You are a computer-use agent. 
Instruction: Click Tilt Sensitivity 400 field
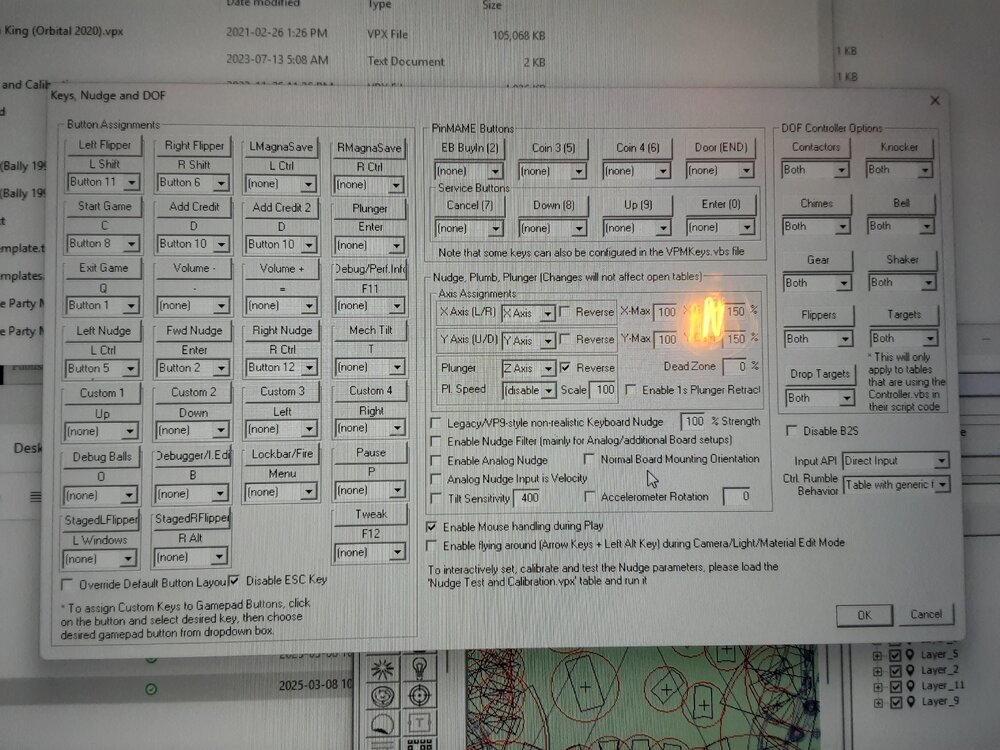pos(528,497)
